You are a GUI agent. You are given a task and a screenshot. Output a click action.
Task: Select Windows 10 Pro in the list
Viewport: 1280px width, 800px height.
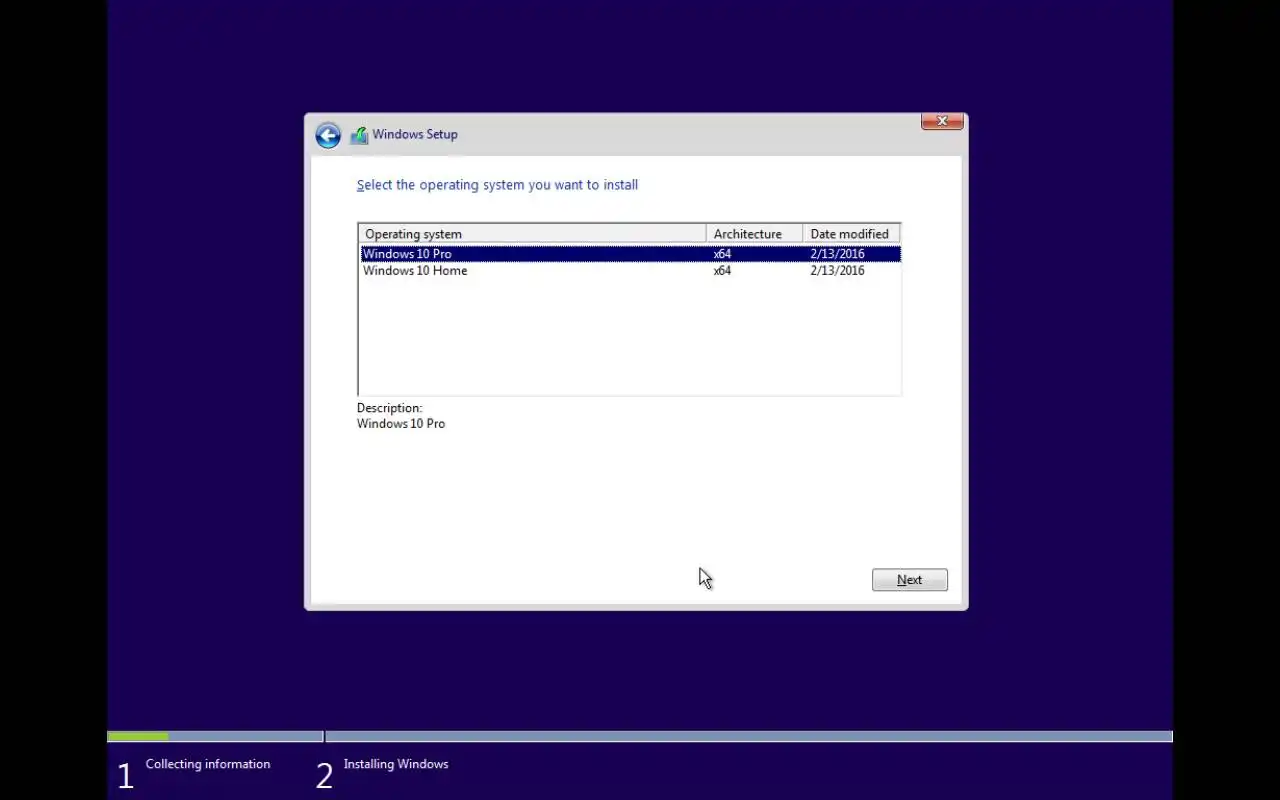630,254
